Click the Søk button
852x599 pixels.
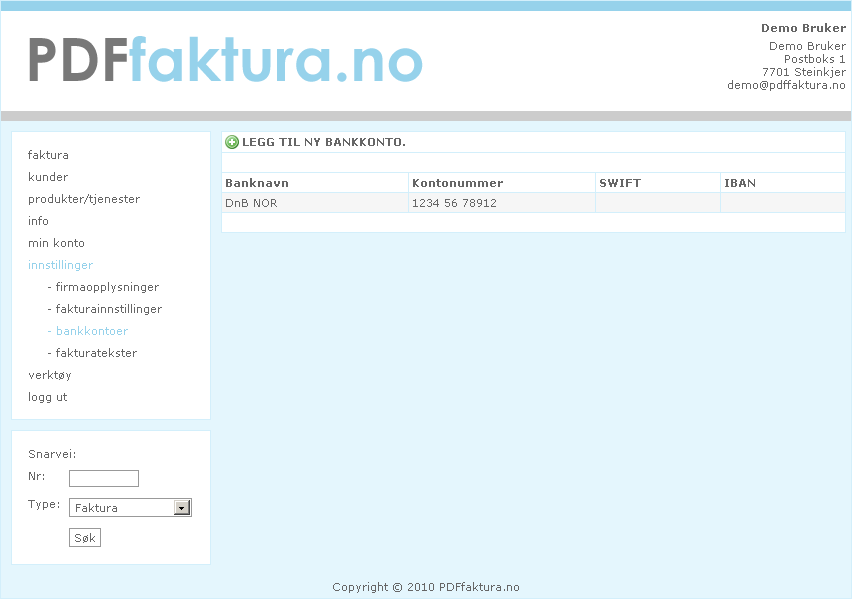pyautogui.click(x=85, y=538)
